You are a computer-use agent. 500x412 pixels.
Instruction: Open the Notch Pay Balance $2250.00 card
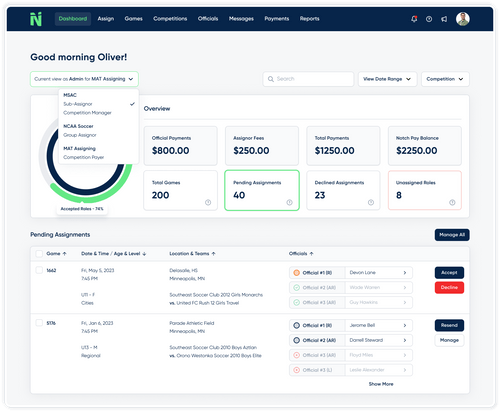[425, 146]
